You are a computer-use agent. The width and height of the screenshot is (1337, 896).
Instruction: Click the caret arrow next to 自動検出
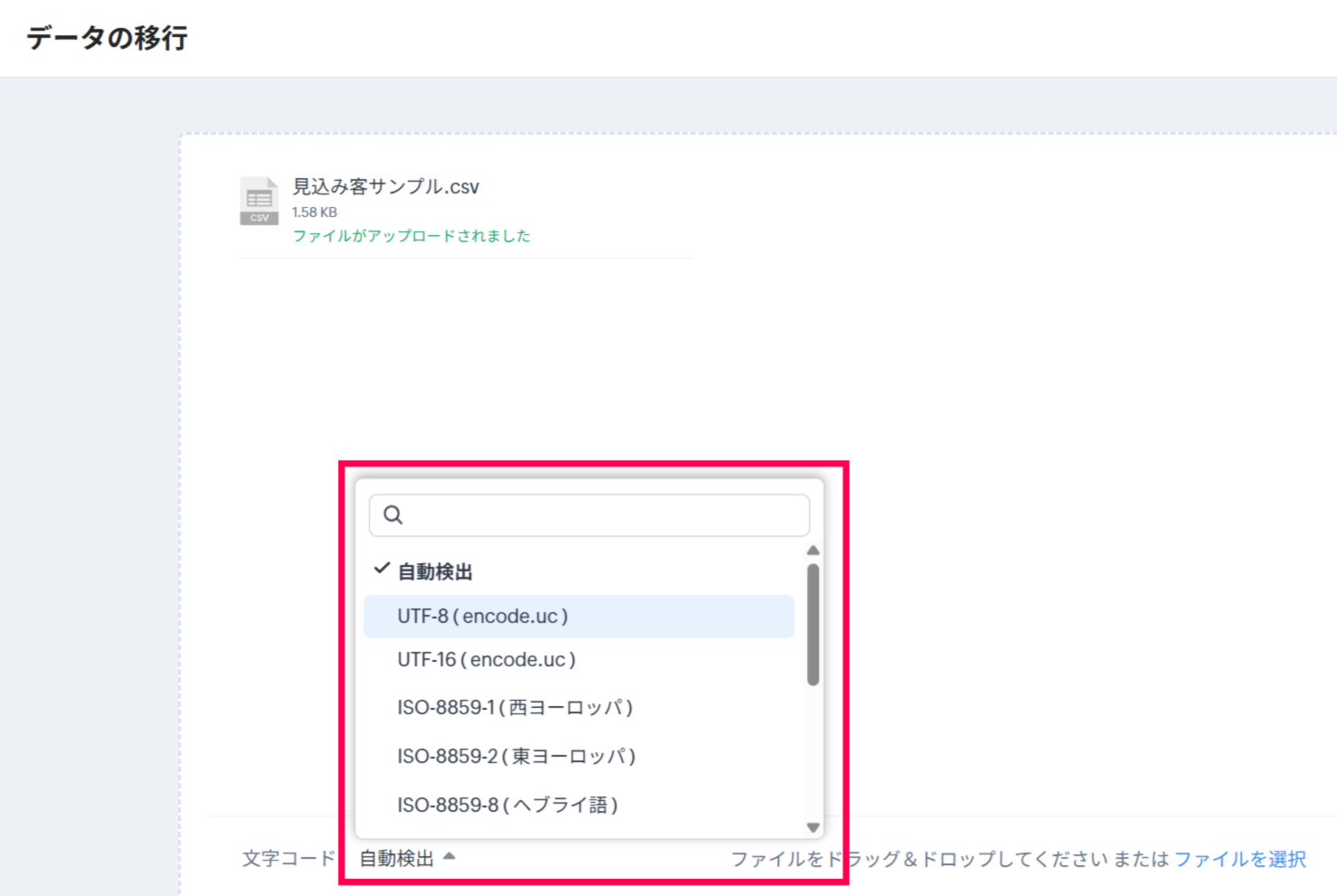pos(449,856)
